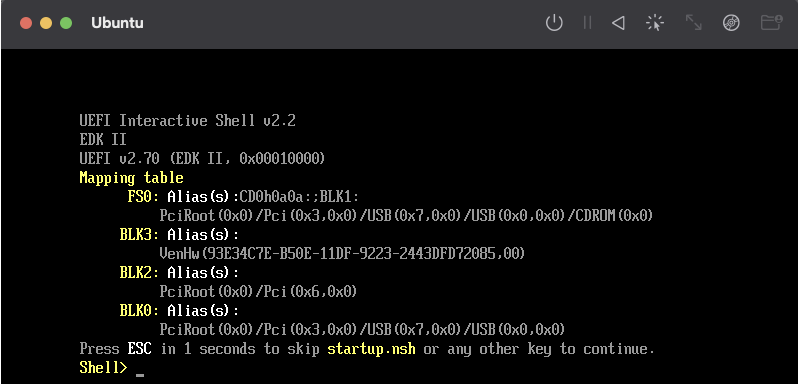The height and width of the screenshot is (384, 798).
Task: Close the Ubuntu VM window
Action: [x=26, y=23]
